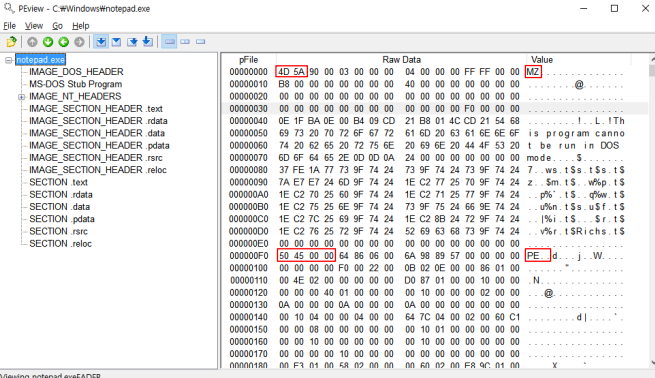Click offset 00000080 in pFile column
Screen dimensions: 655x378
[248, 170]
